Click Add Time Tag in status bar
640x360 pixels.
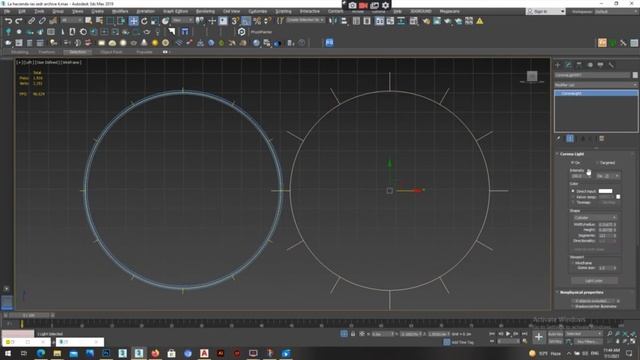(x=462, y=342)
